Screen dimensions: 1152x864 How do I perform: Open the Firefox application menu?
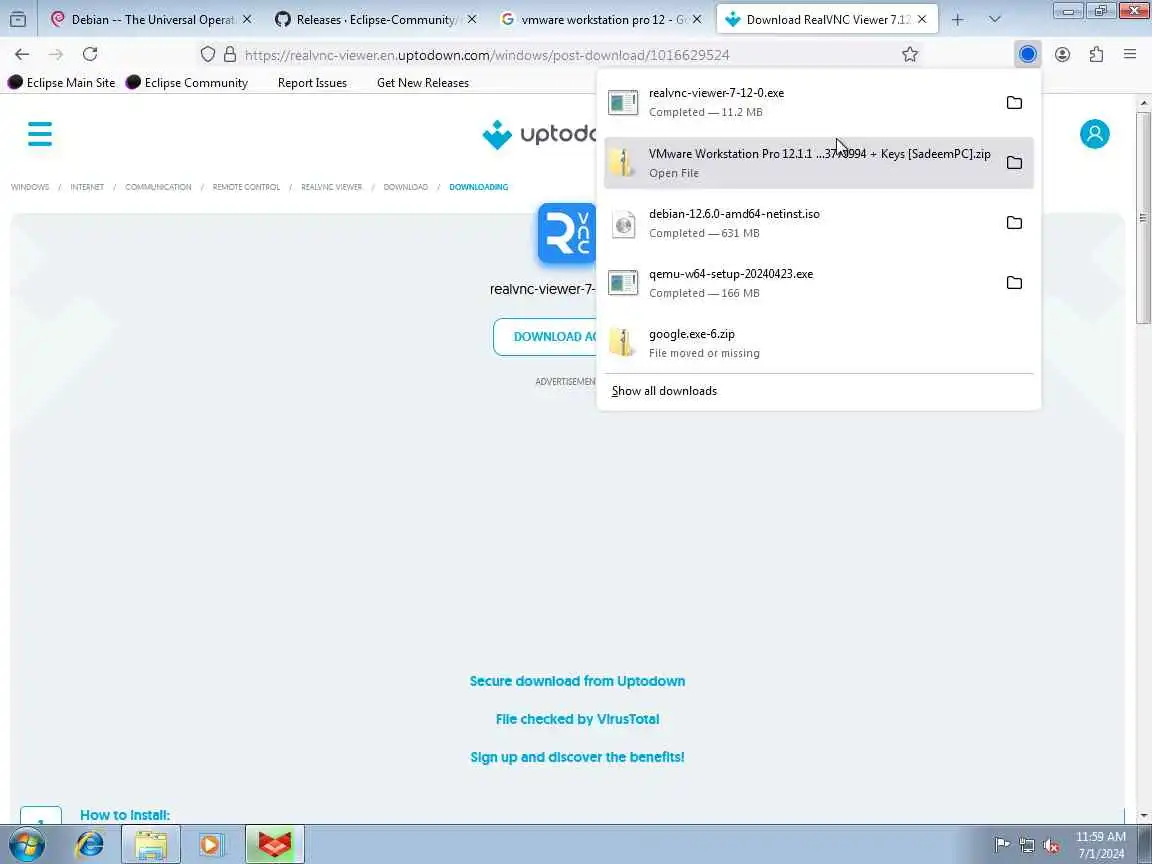coord(1130,54)
